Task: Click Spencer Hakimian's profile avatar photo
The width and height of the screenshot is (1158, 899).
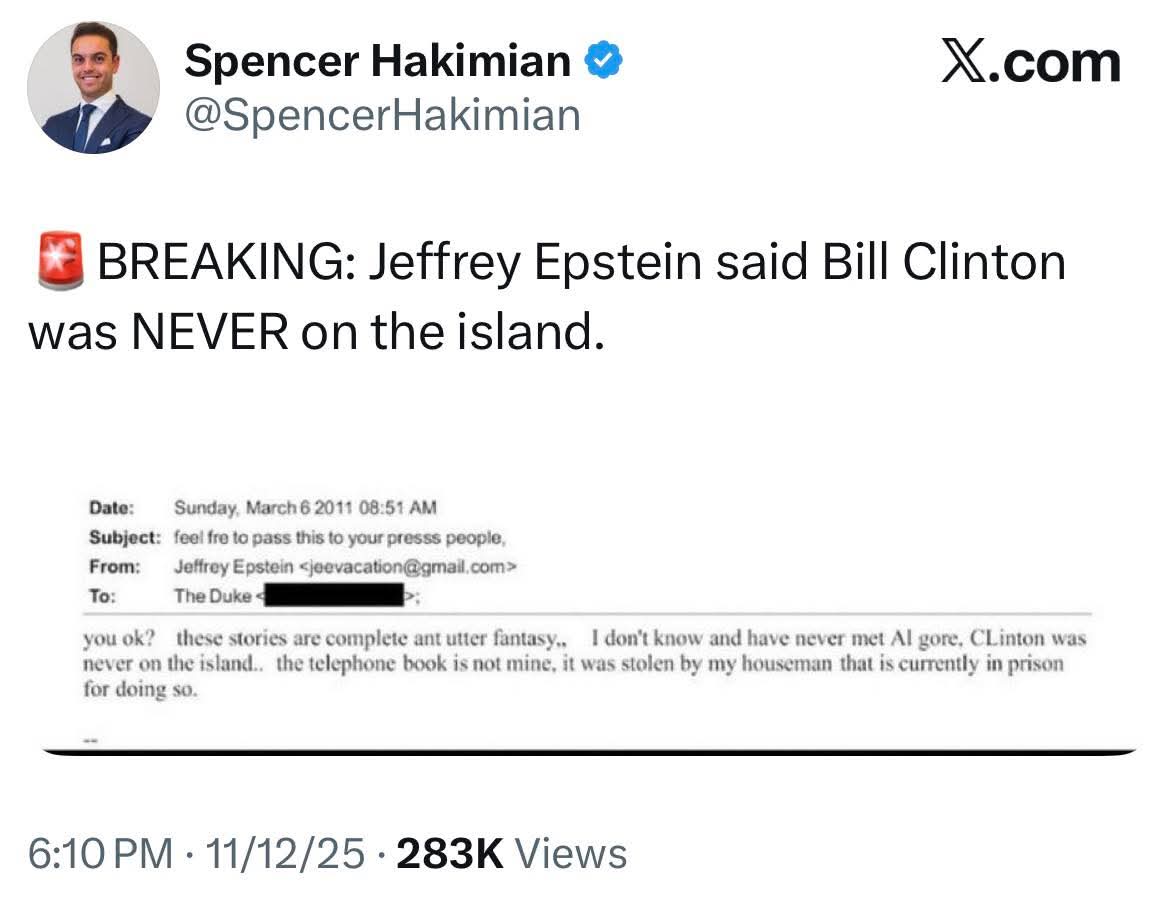Action: pos(93,87)
